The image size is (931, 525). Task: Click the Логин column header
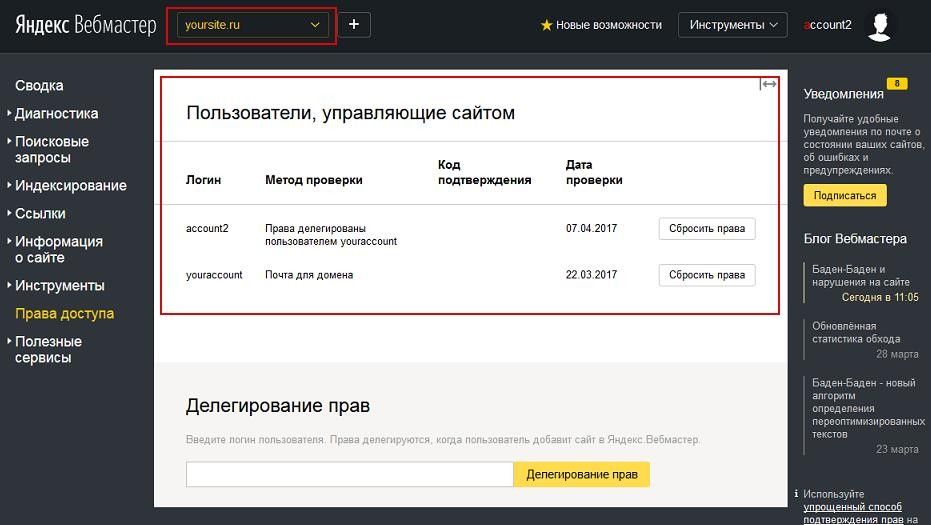[x=204, y=180]
